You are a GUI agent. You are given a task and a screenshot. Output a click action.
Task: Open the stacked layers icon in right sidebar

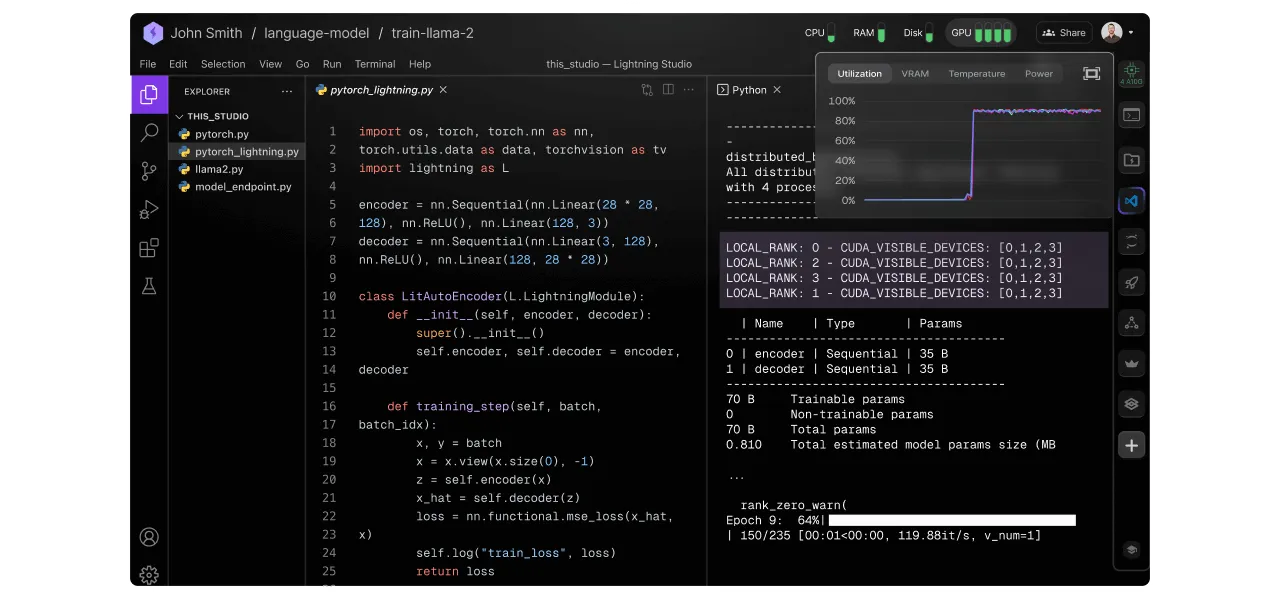point(1131,404)
